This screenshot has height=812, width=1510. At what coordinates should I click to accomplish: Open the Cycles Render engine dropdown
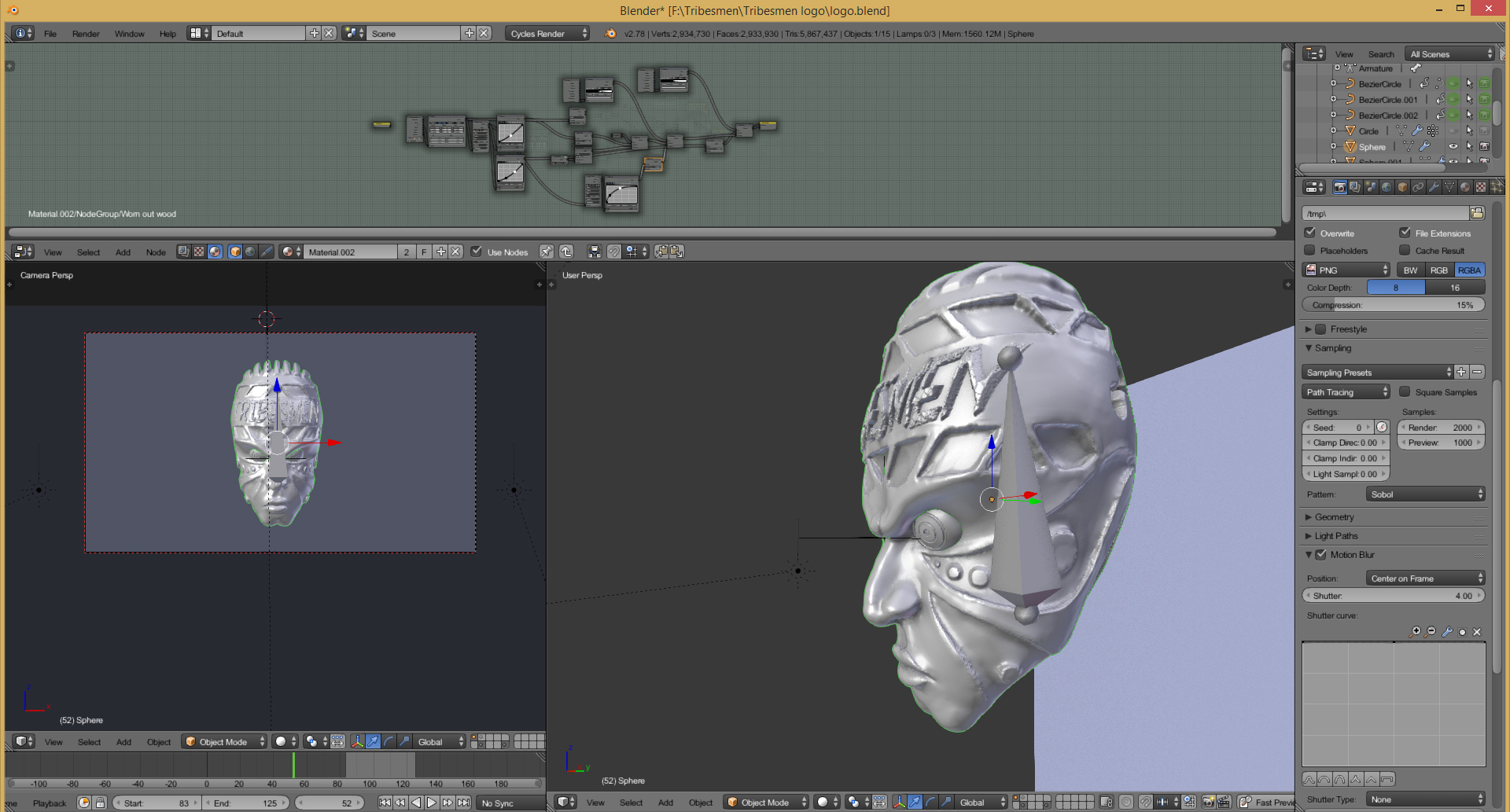coord(547,33)
